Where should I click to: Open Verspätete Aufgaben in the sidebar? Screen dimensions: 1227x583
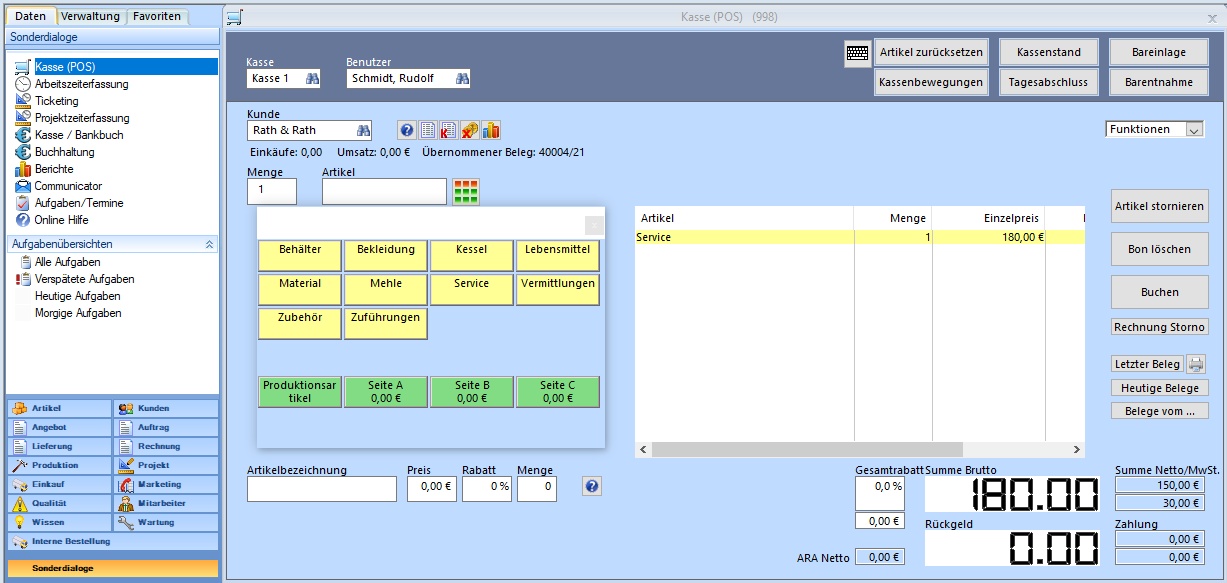pos(84,279)
